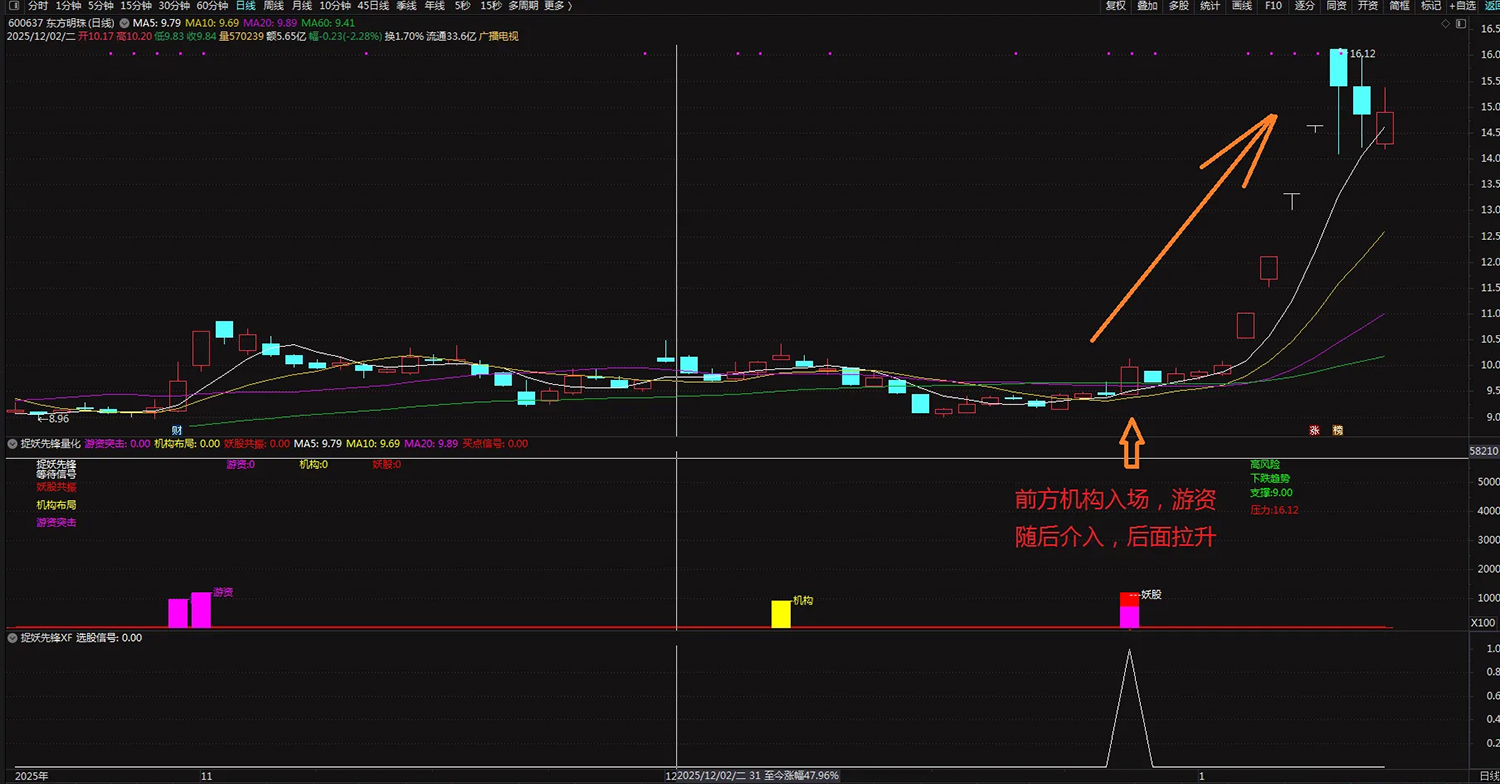
Task: Toggle 简框 simplified frame mode
Action: click(1399, 6)
